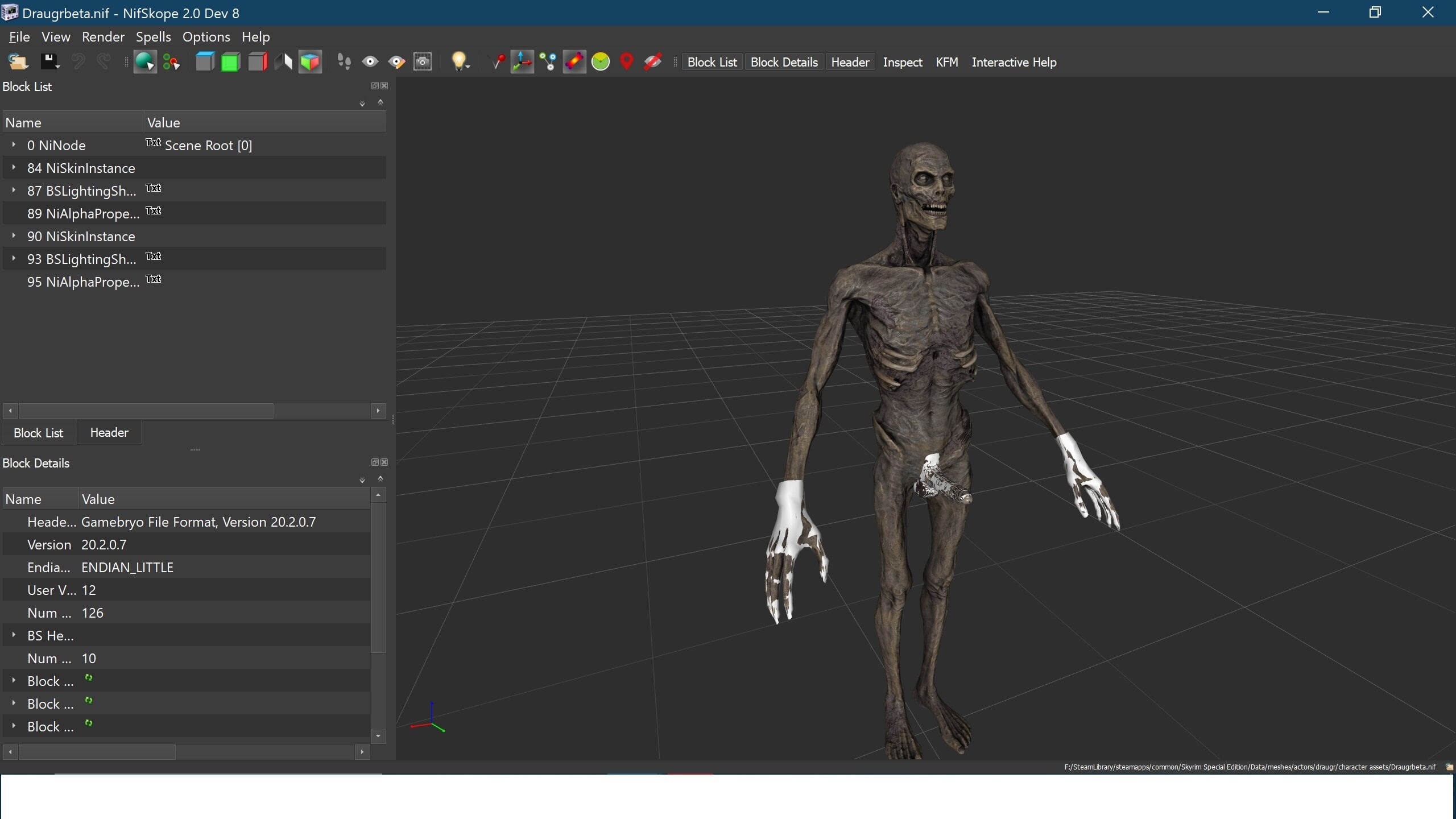Switch to Front view green cube
This screenshot has height=819, width=1456.
[x=230, y=62]
